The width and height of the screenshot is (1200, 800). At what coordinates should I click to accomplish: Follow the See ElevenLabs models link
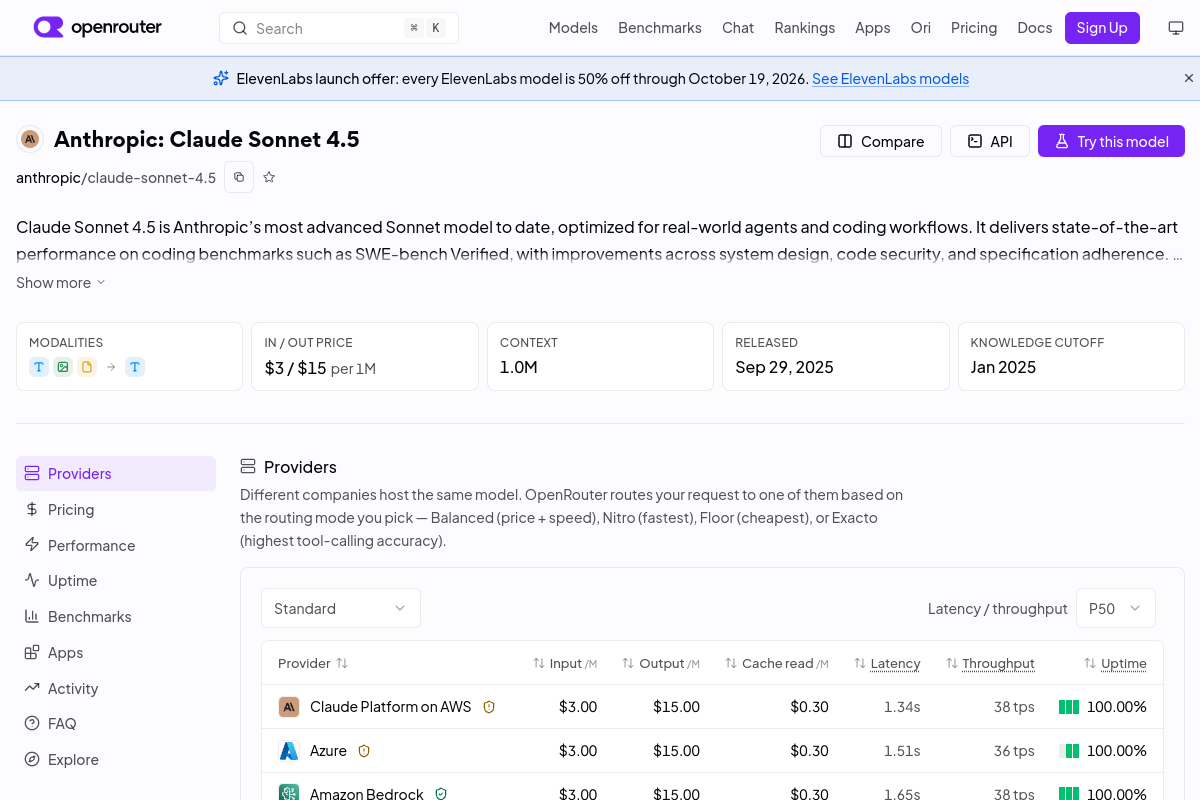click(890, 79)
